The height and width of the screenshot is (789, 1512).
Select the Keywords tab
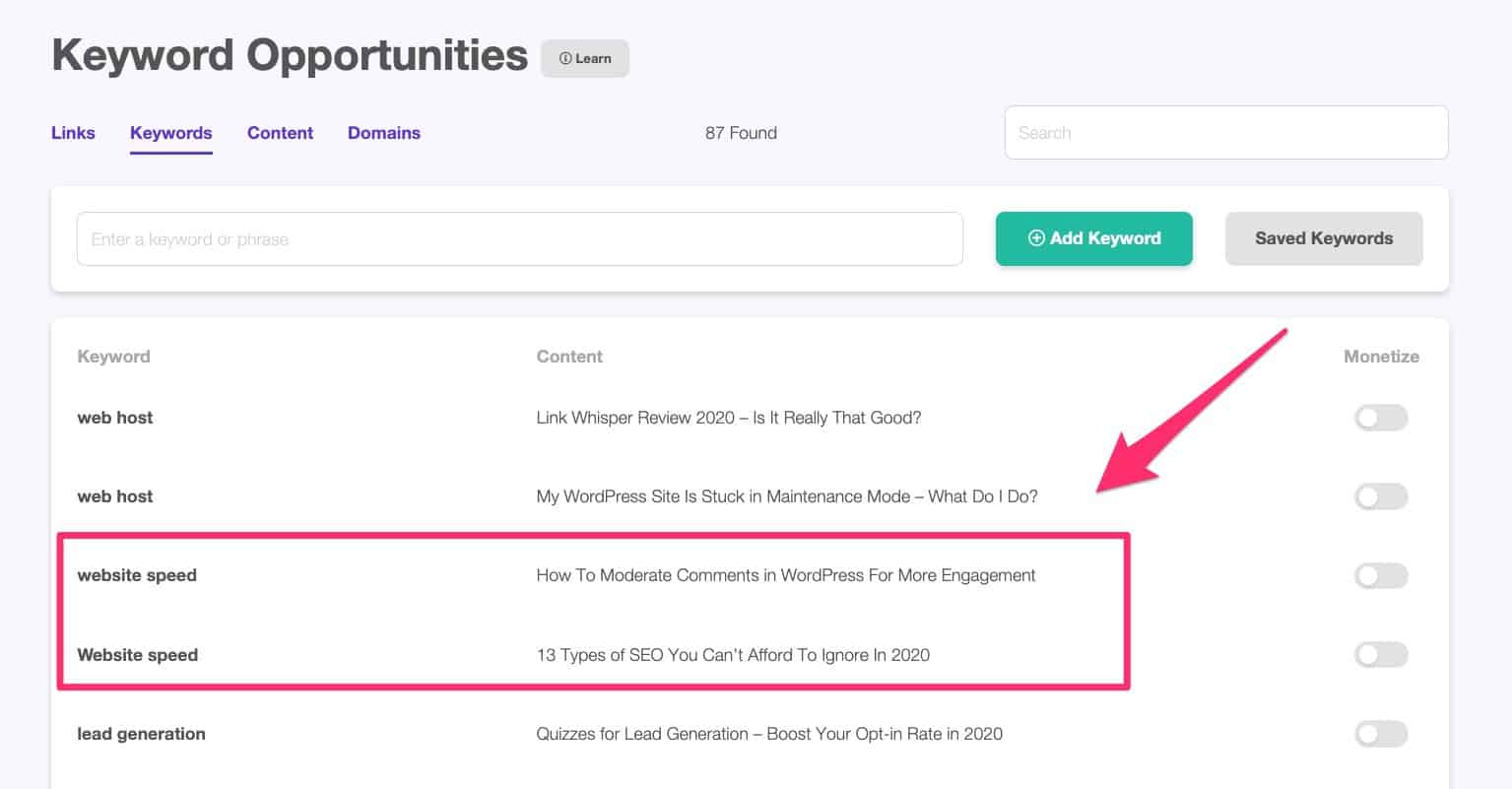(x=170, y=133)
